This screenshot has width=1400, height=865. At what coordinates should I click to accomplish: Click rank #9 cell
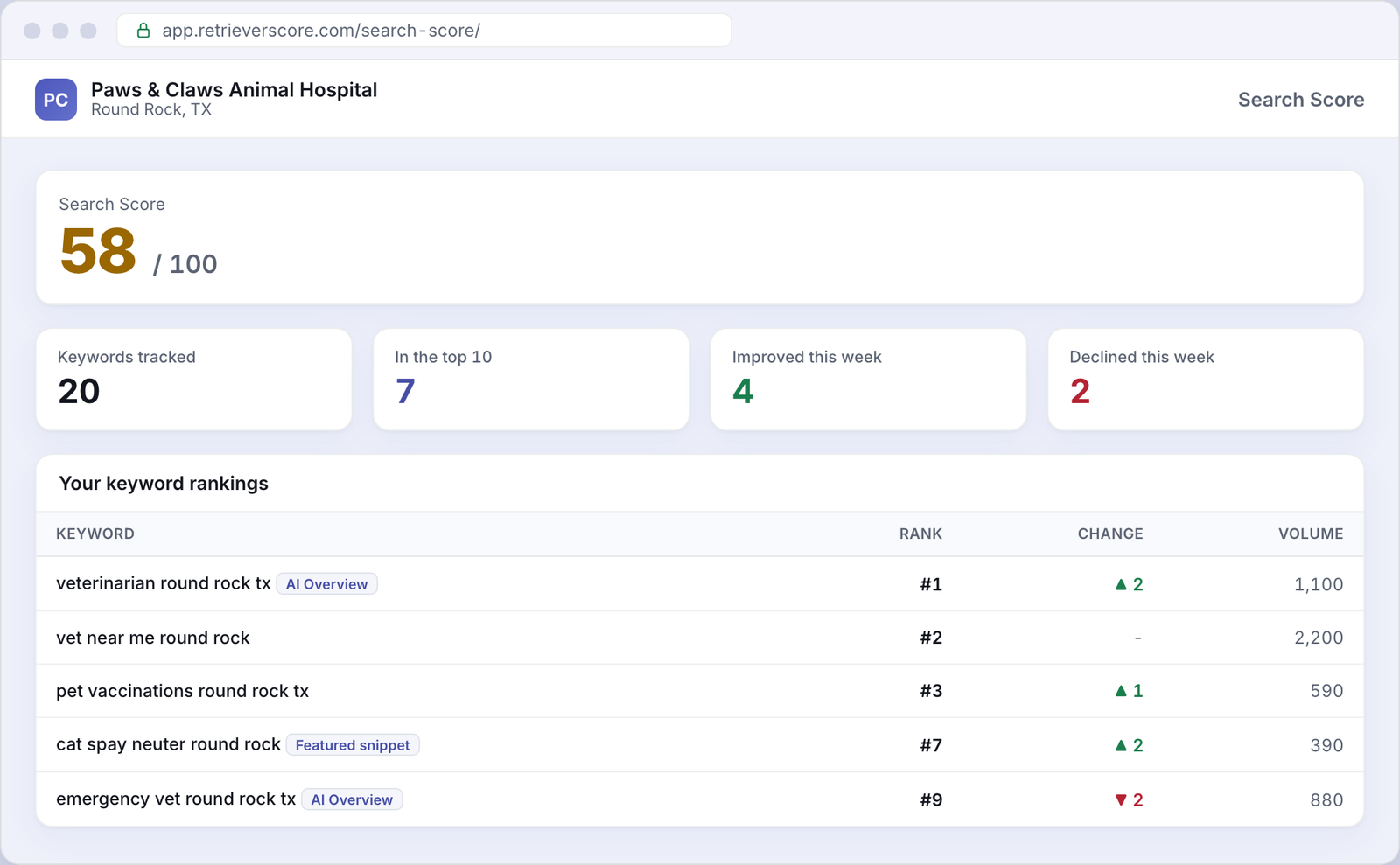931,799
